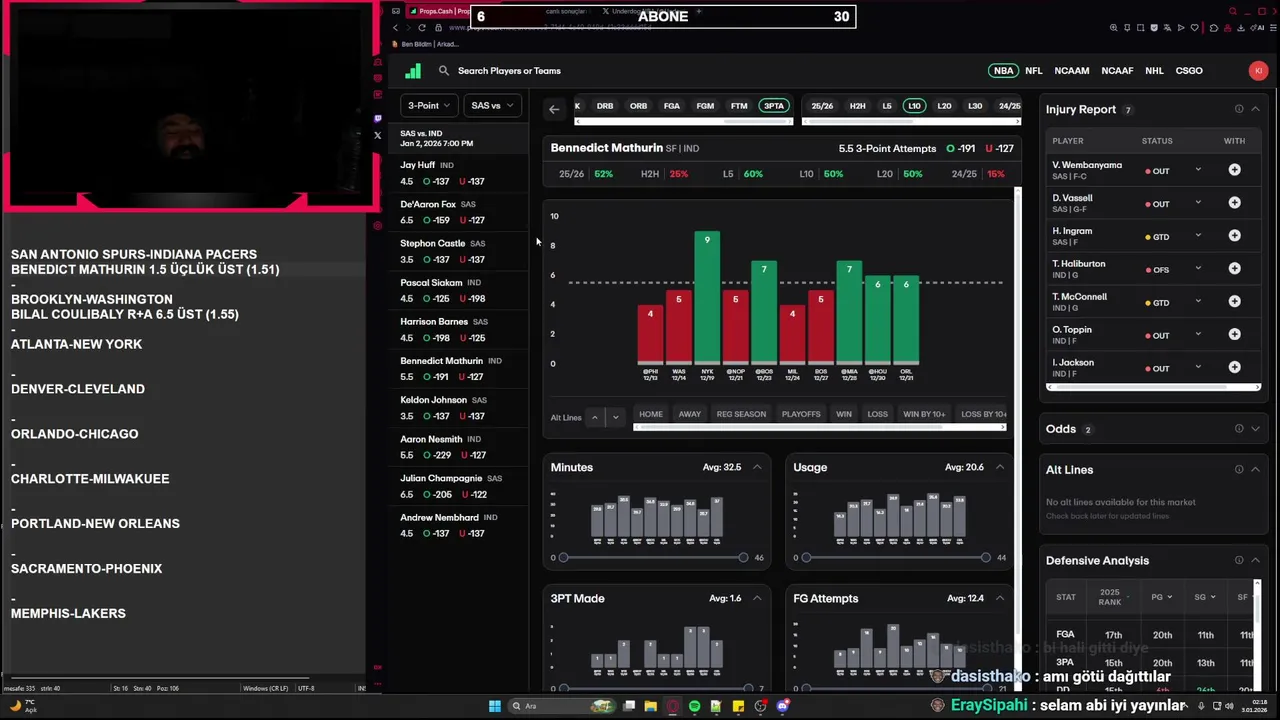Screen dimensions: 1280x720
Task: Open Opera browser taskbar icon
Action: coord(672,706)
